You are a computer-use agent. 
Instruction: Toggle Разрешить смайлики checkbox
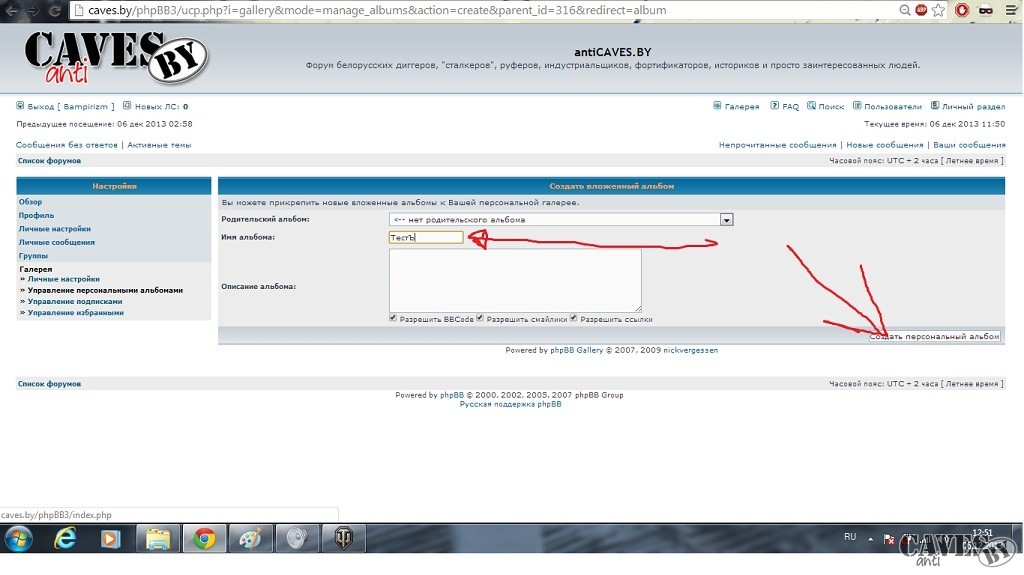click(x=480, y=318)
